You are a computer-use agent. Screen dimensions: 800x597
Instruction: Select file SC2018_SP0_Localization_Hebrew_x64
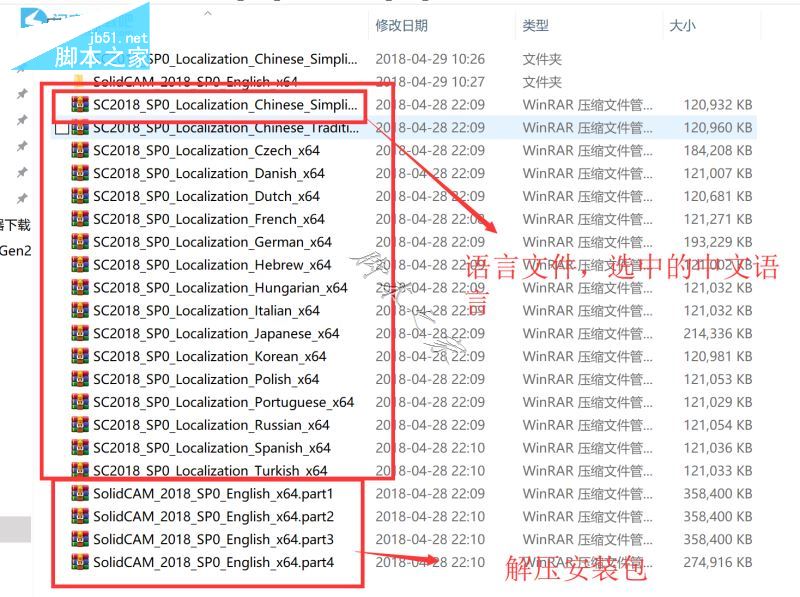coord(212,265)
